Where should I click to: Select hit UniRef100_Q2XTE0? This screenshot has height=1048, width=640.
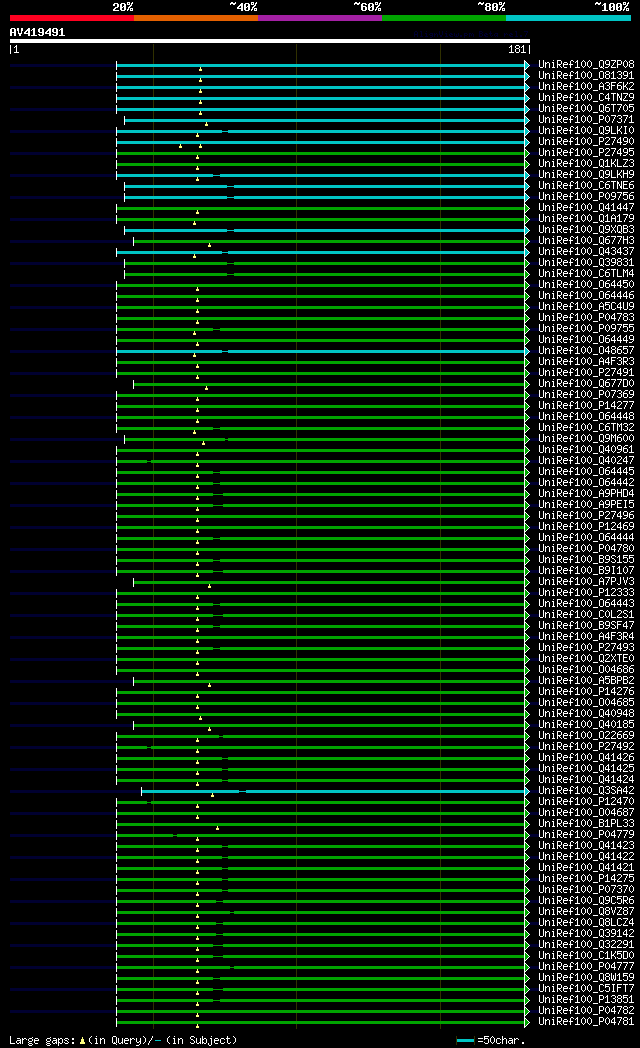(587, 658)
